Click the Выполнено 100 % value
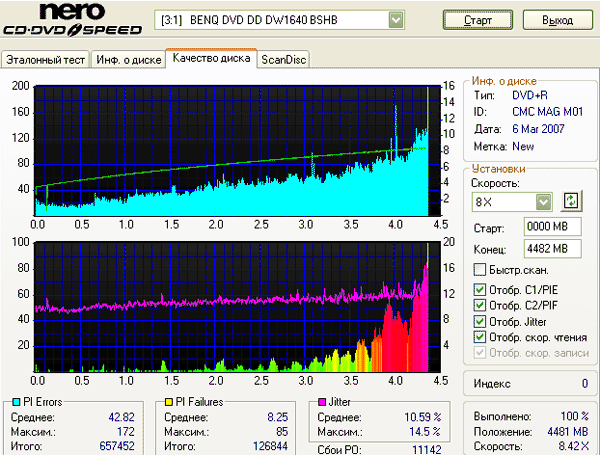This screenshot has width=600, height=455. pyautogui.click(x=574, y=416)
